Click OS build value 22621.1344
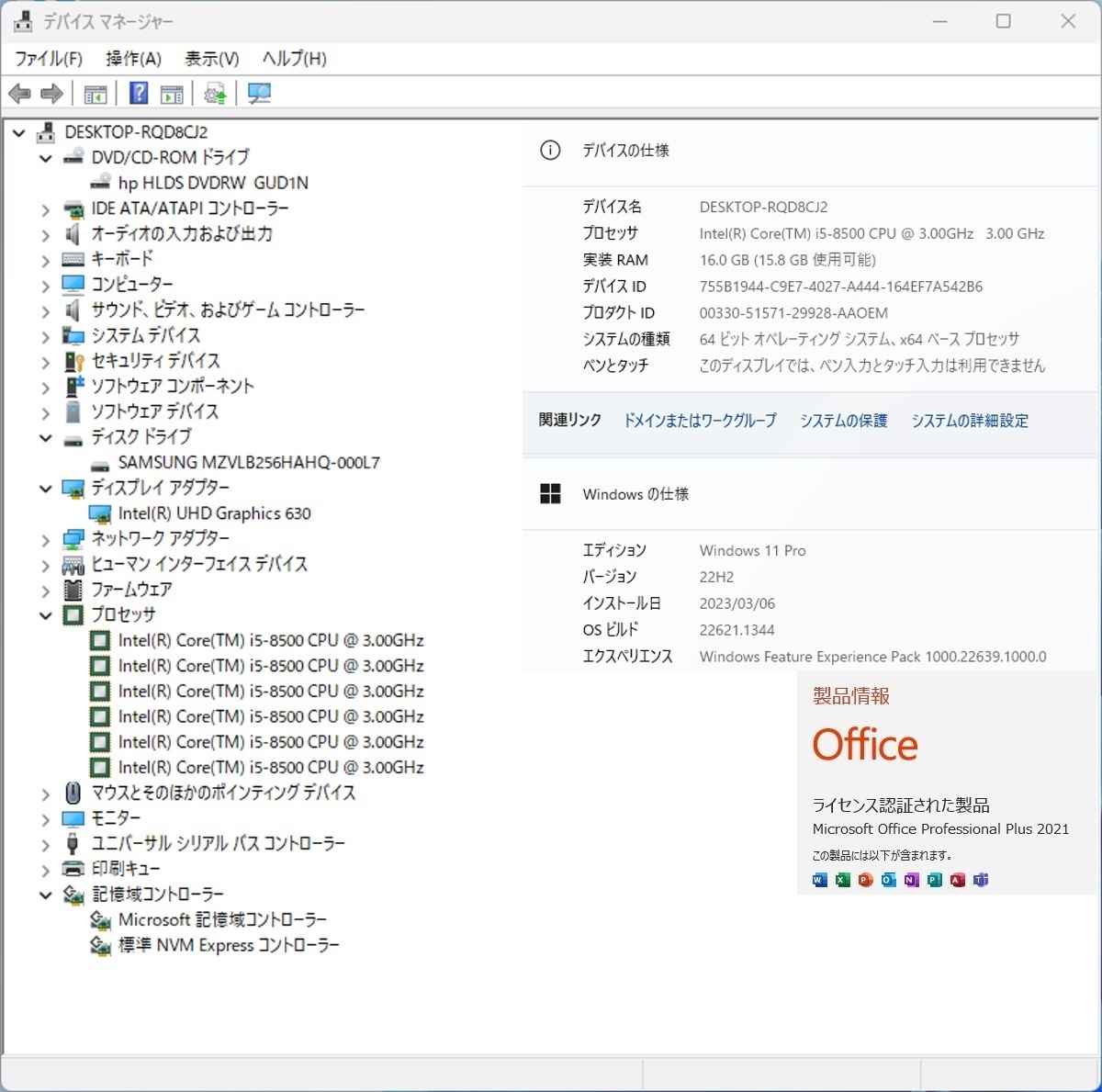 pos(737,630)
